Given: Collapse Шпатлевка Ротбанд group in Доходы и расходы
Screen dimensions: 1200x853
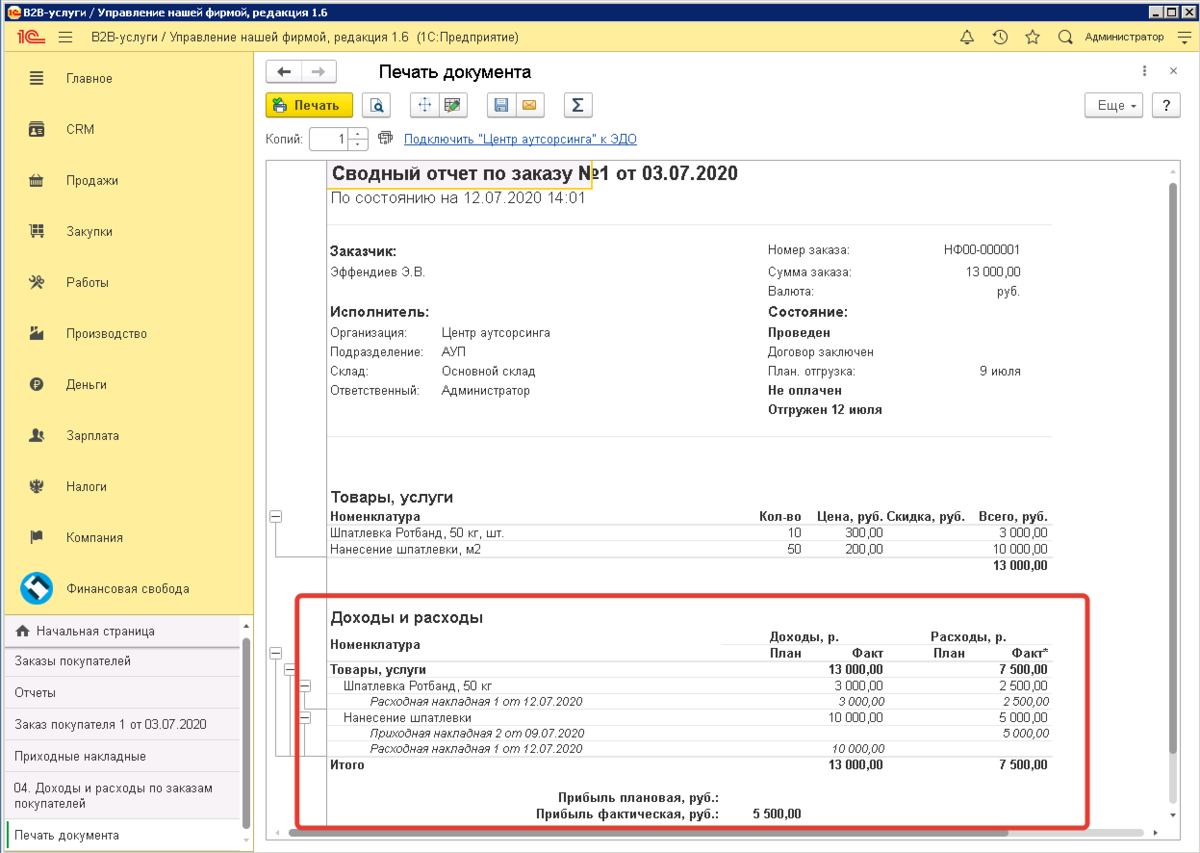Looking at the screenshot, I should pos(305,685).
